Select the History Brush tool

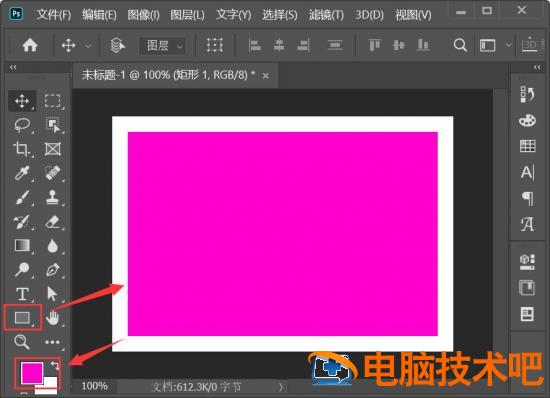(22, 222)
